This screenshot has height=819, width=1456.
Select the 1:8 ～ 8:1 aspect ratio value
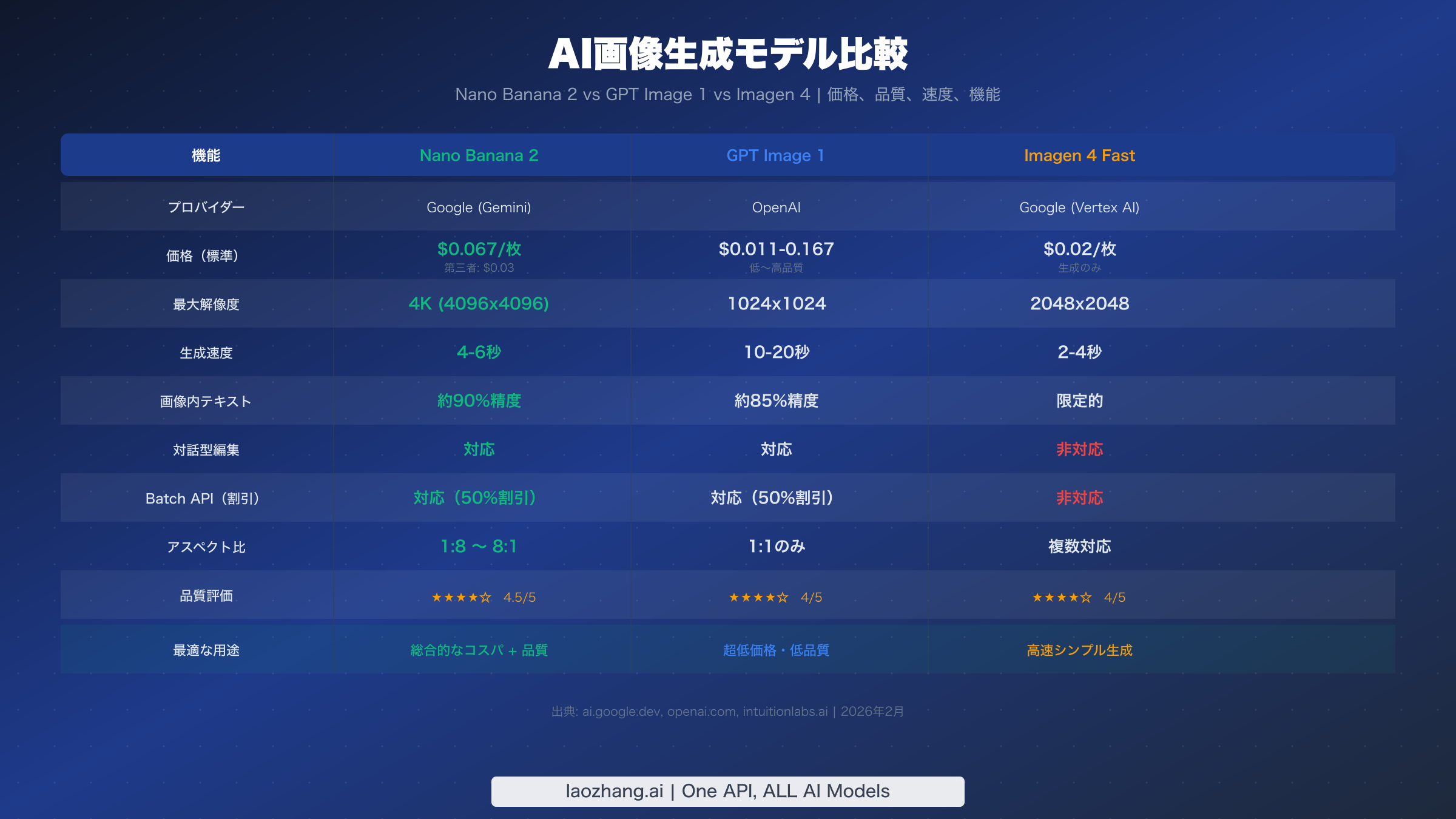479,546
